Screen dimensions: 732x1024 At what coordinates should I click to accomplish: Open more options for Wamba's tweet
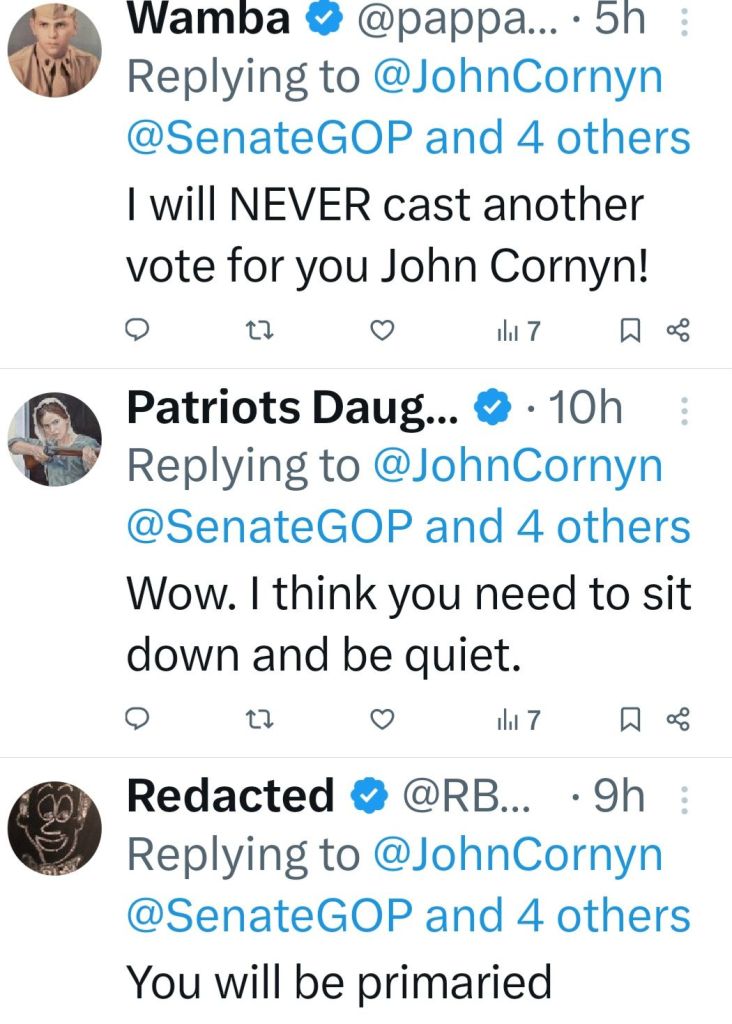pyautogui.click(x=684, y=22)
